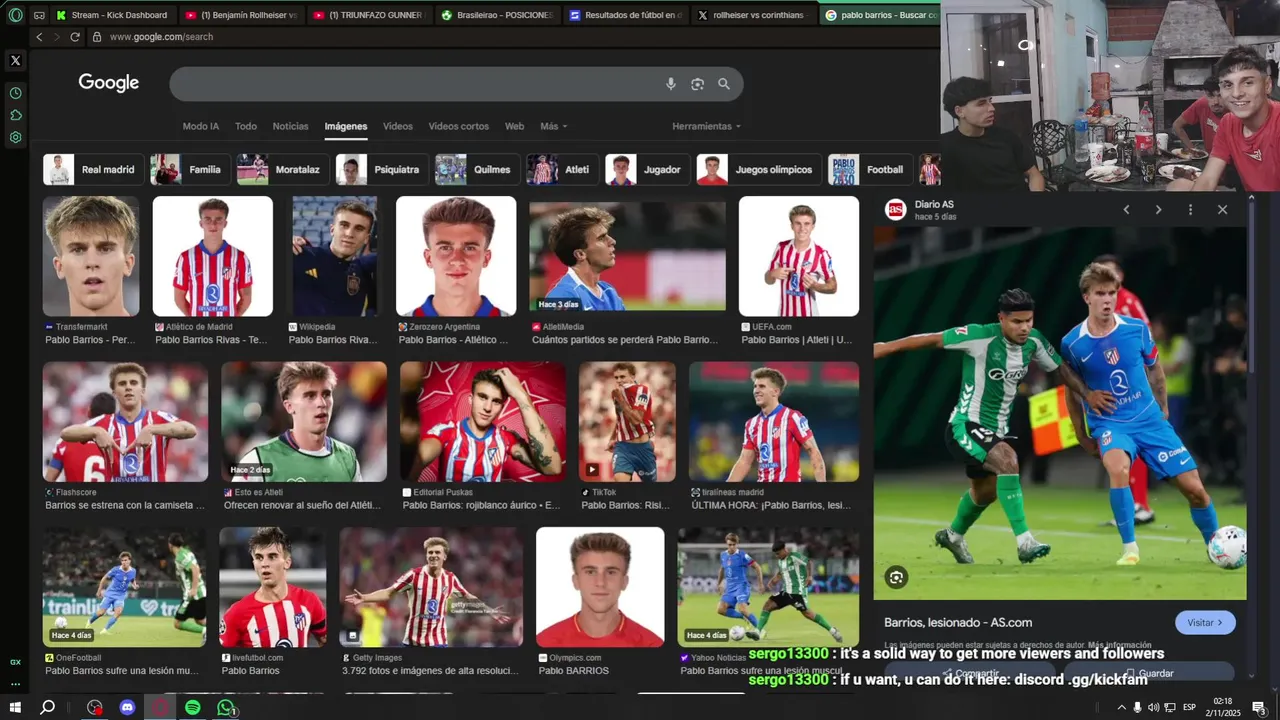Open the History clock icon in sidebar
The width and height of the screenshot is (1280, 720).
point(15,93)
